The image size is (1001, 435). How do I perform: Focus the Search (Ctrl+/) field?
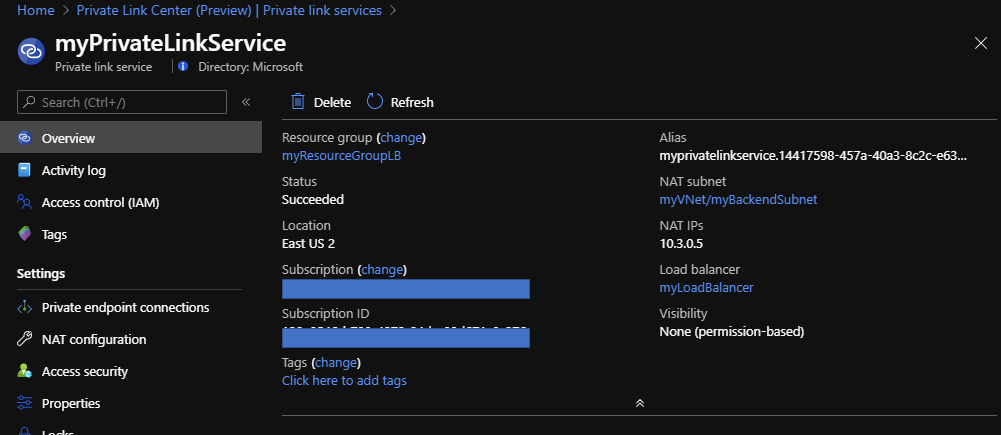pyautogui.click(x=122, y=102)
